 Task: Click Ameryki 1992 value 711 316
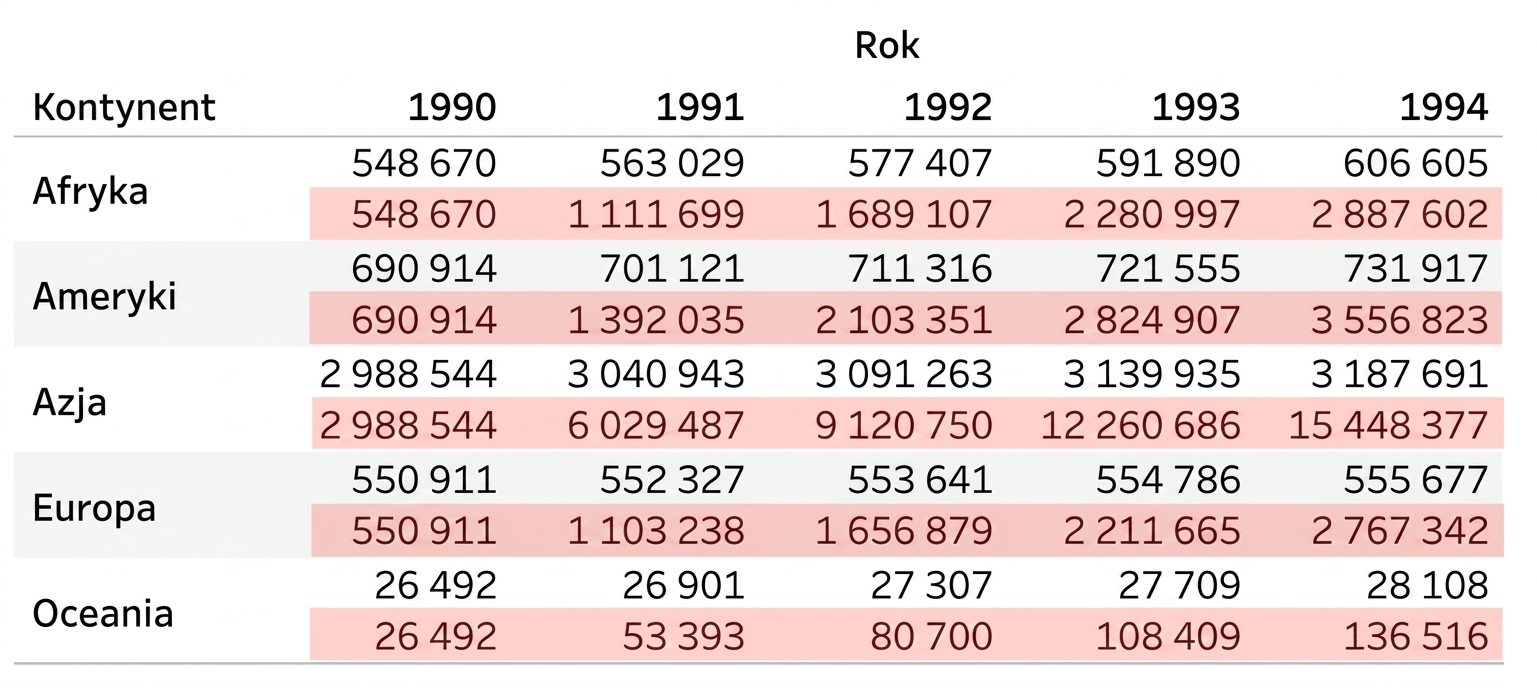click(920, 268)
